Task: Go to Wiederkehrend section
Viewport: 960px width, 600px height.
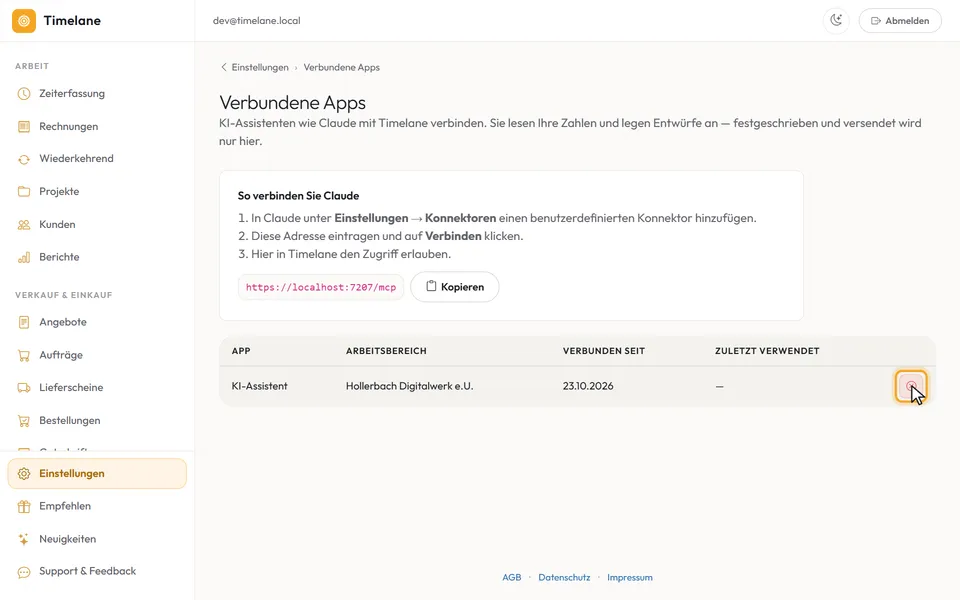Action: coord(97,159)
